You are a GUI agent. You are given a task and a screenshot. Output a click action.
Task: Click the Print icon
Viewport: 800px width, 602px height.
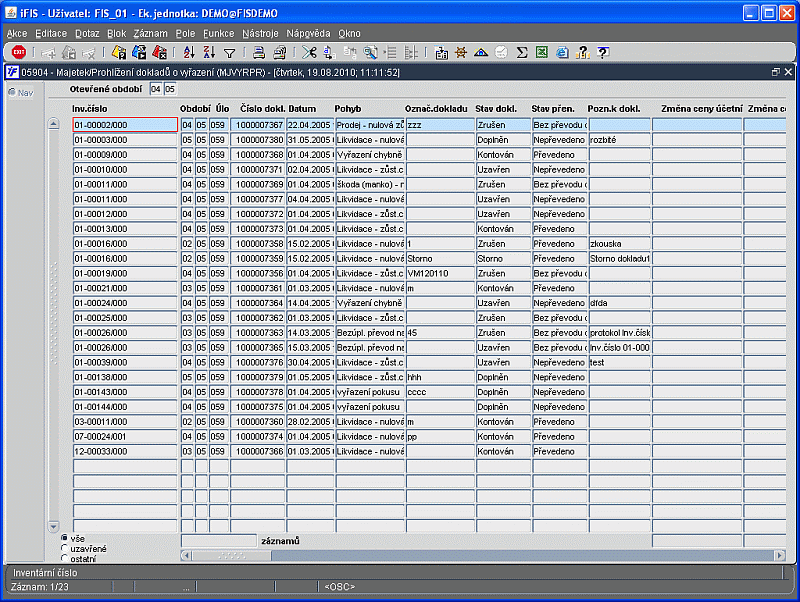click(x=259, y=52)
